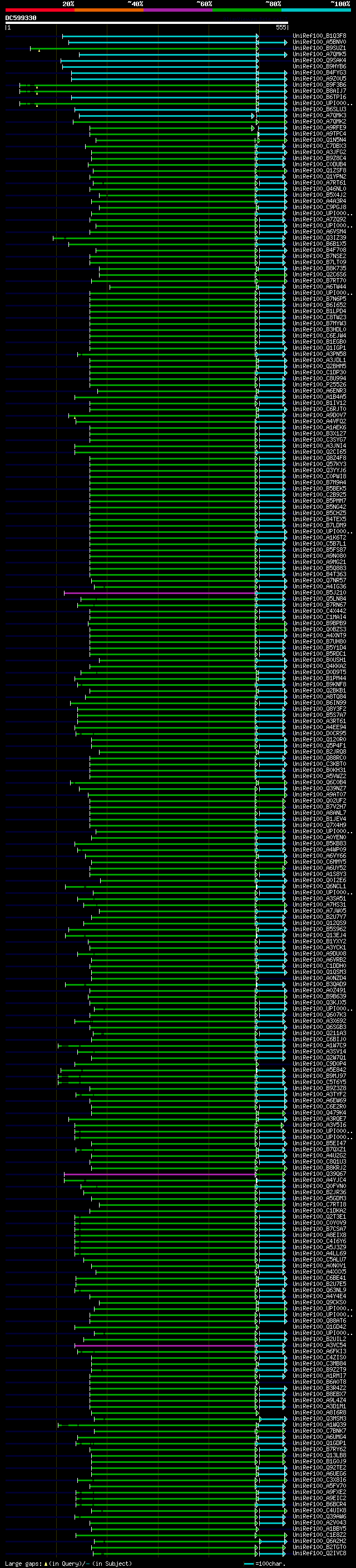
Task: Click the cyan ~100% identity legend bar
Action: point(316,10)
